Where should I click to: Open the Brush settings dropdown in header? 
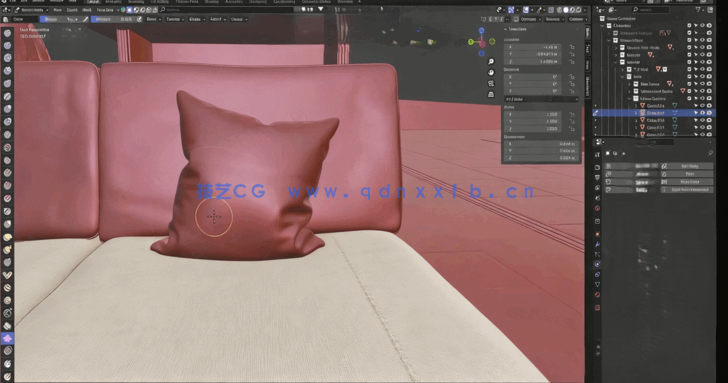154,19
